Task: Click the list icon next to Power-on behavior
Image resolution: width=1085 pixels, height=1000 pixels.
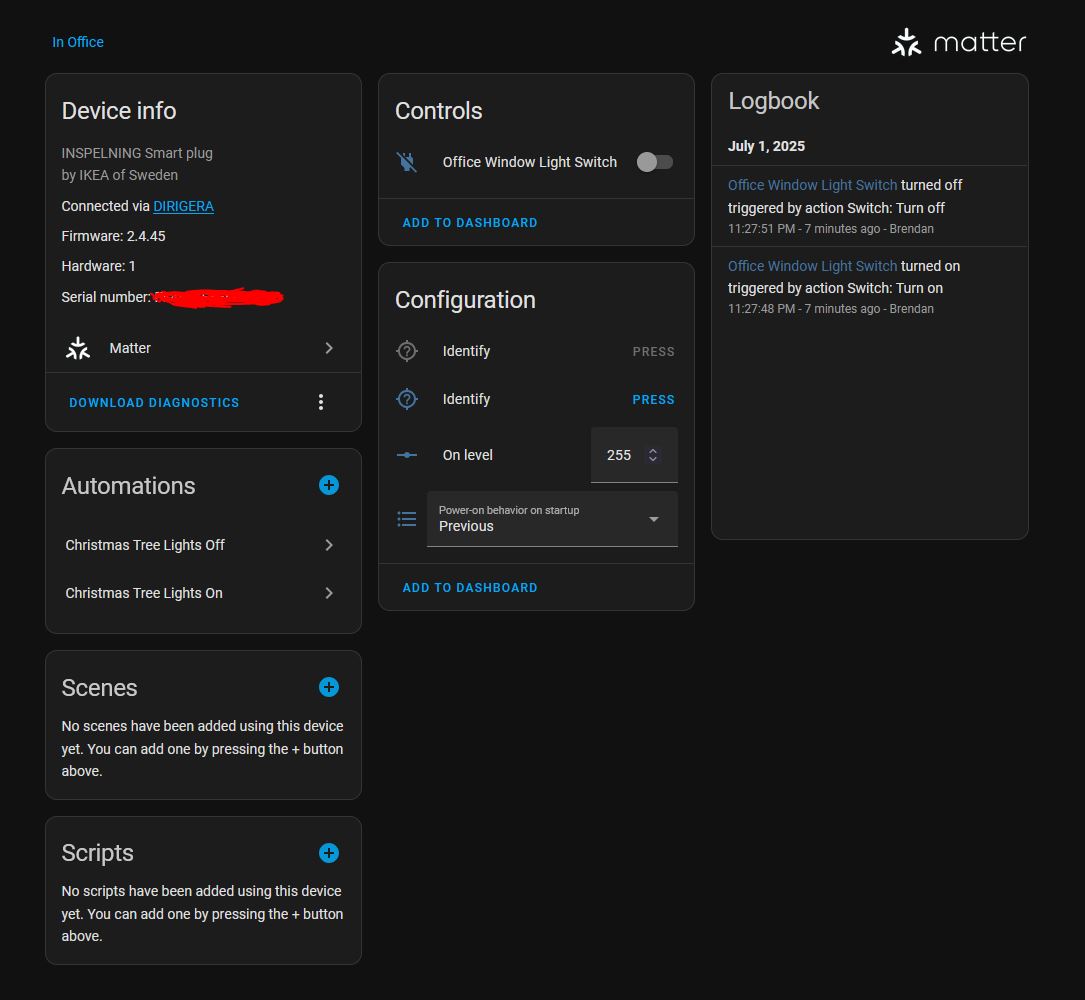Action: pos(407,518)
